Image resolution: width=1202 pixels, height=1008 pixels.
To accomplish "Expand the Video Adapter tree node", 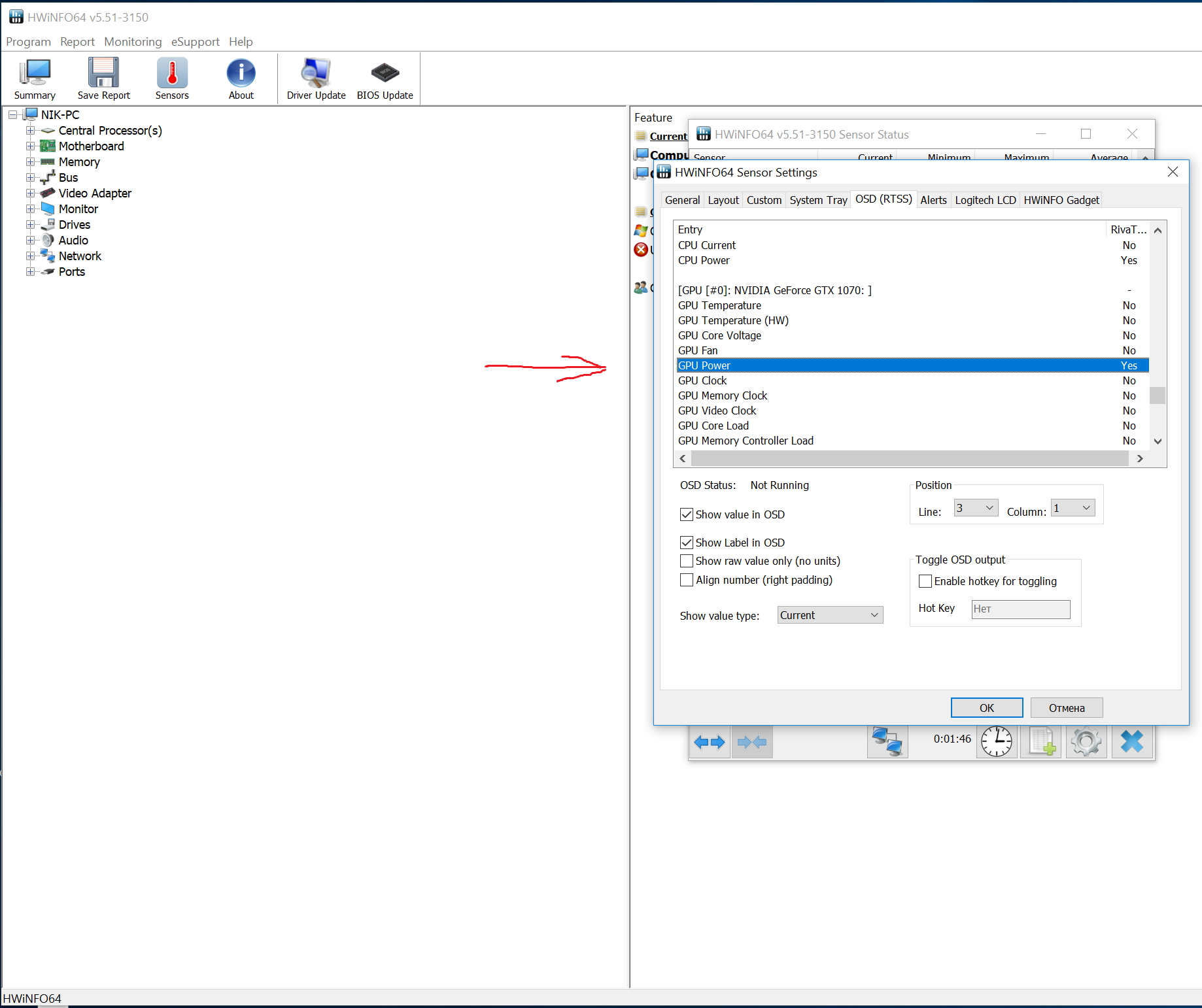I will pyautogui.click(x=30, y=193).
